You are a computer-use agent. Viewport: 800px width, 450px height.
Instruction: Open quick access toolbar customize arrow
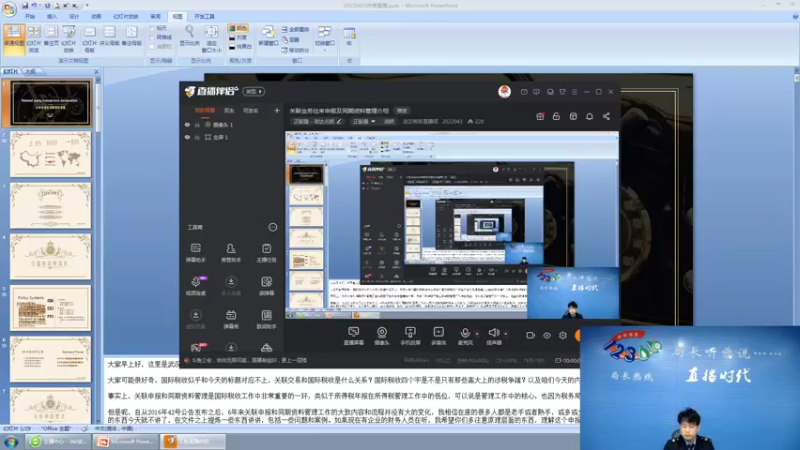point(87,6)
